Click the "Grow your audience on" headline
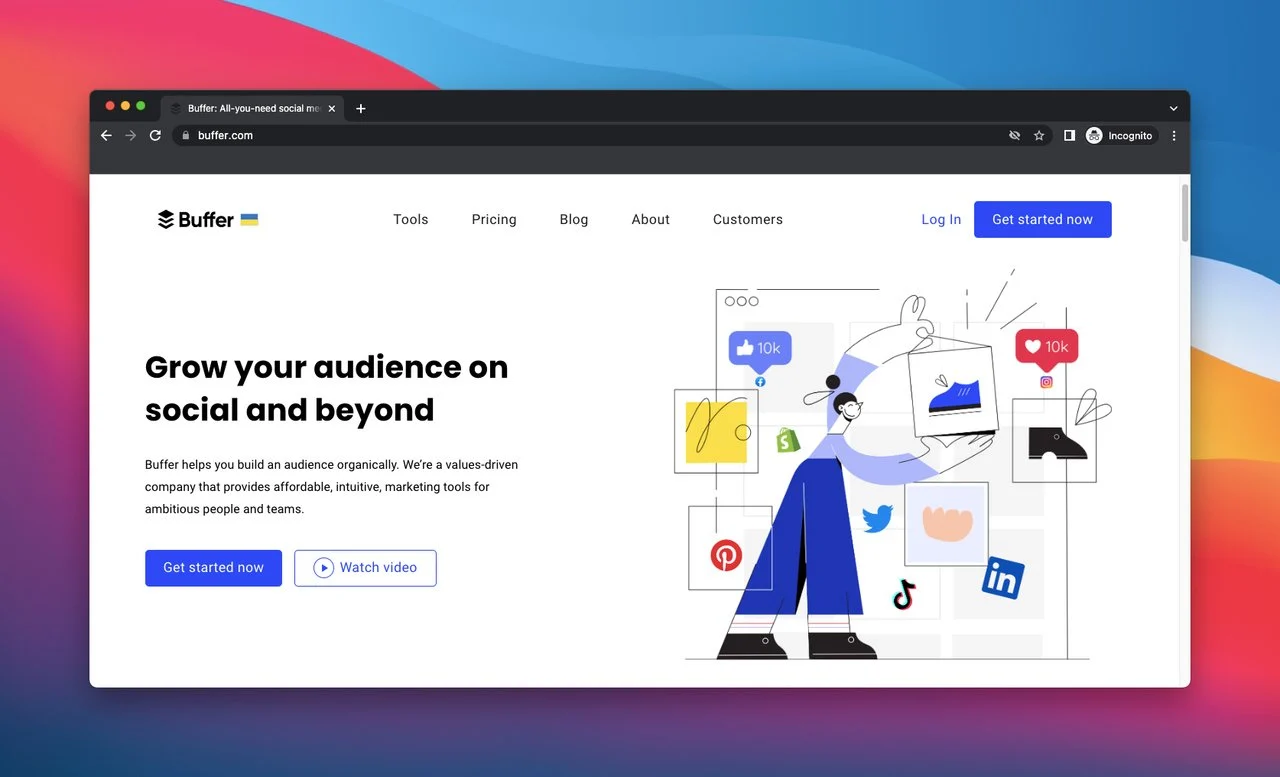Viewport: 1280px width, 777px height. coord(326,367)
